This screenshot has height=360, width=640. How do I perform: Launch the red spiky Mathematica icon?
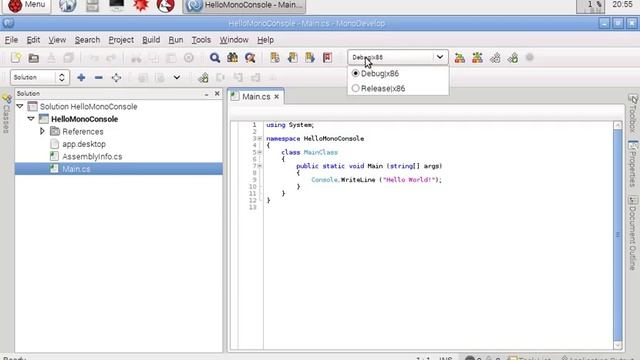click(x=141, y=5)
